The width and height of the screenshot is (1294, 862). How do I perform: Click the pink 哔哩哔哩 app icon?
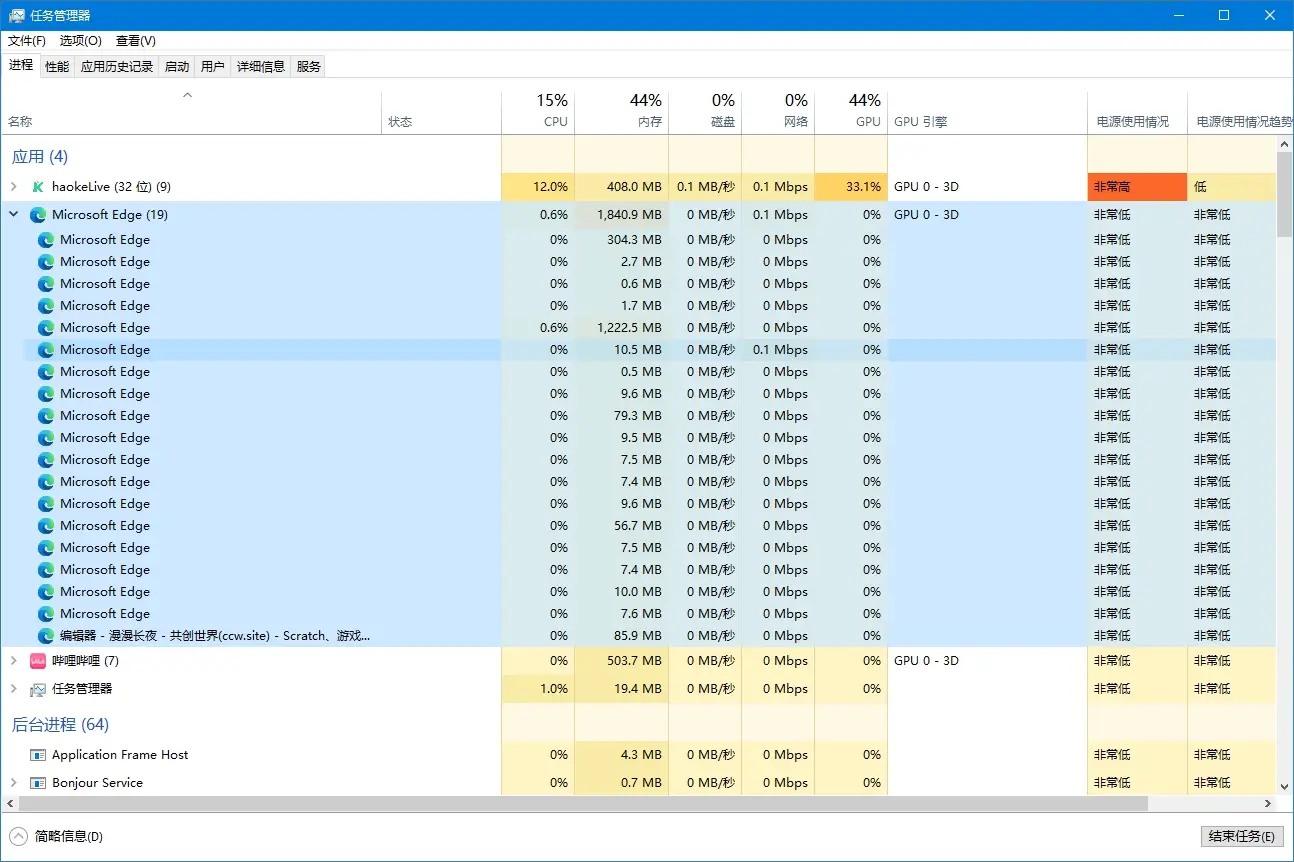pyautogui.click(x=38, y=661)
